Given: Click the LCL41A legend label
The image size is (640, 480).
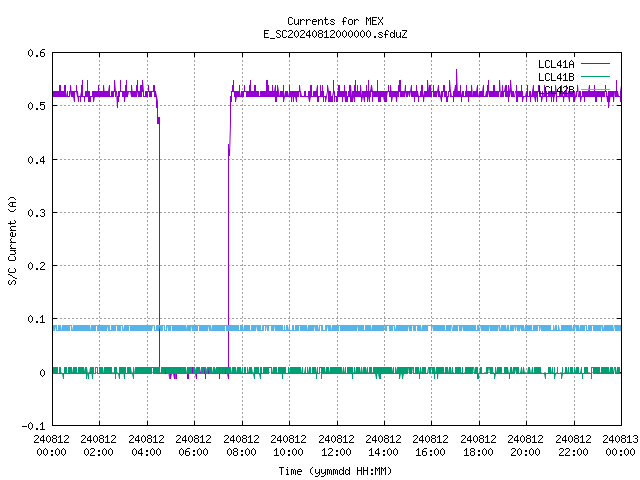Looking at the screenshot, I should click(x=556, y=64).
